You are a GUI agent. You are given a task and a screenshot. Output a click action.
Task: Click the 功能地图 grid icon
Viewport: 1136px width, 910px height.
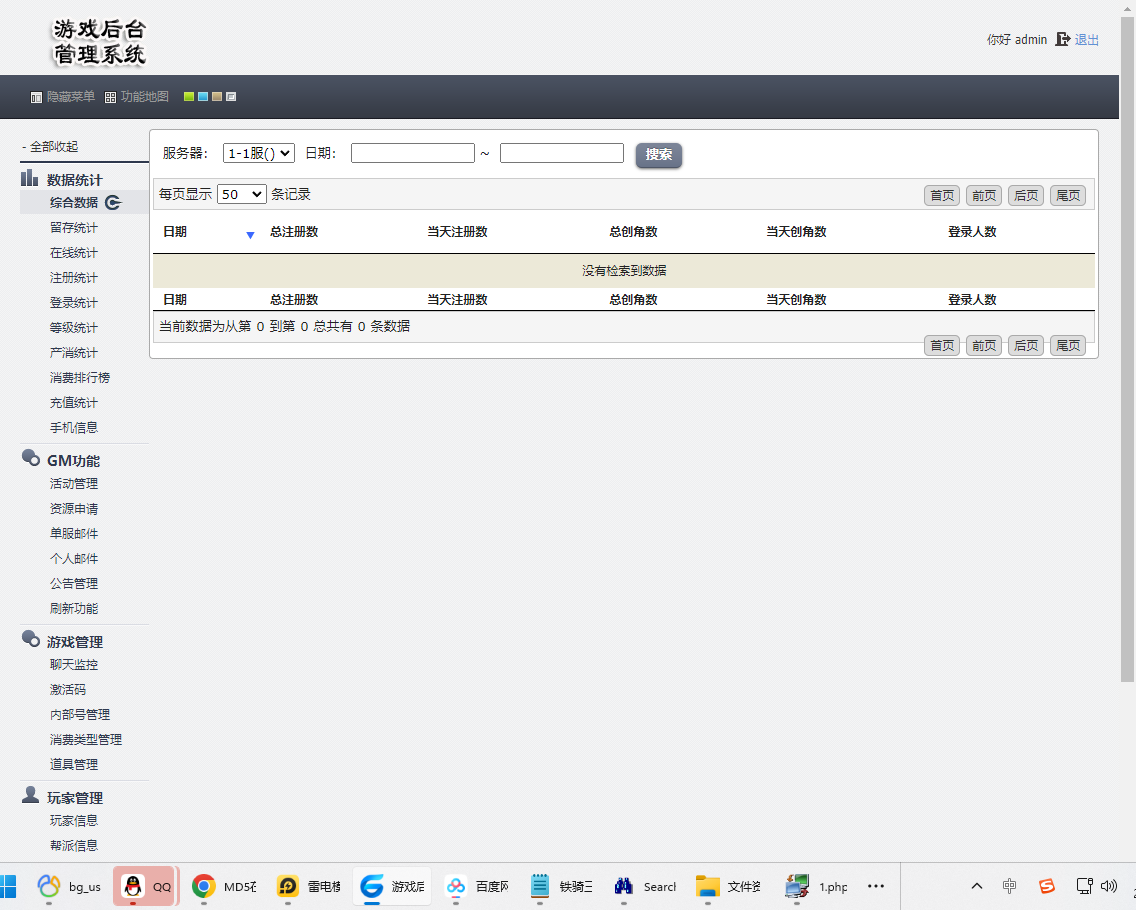click(111, 97)
